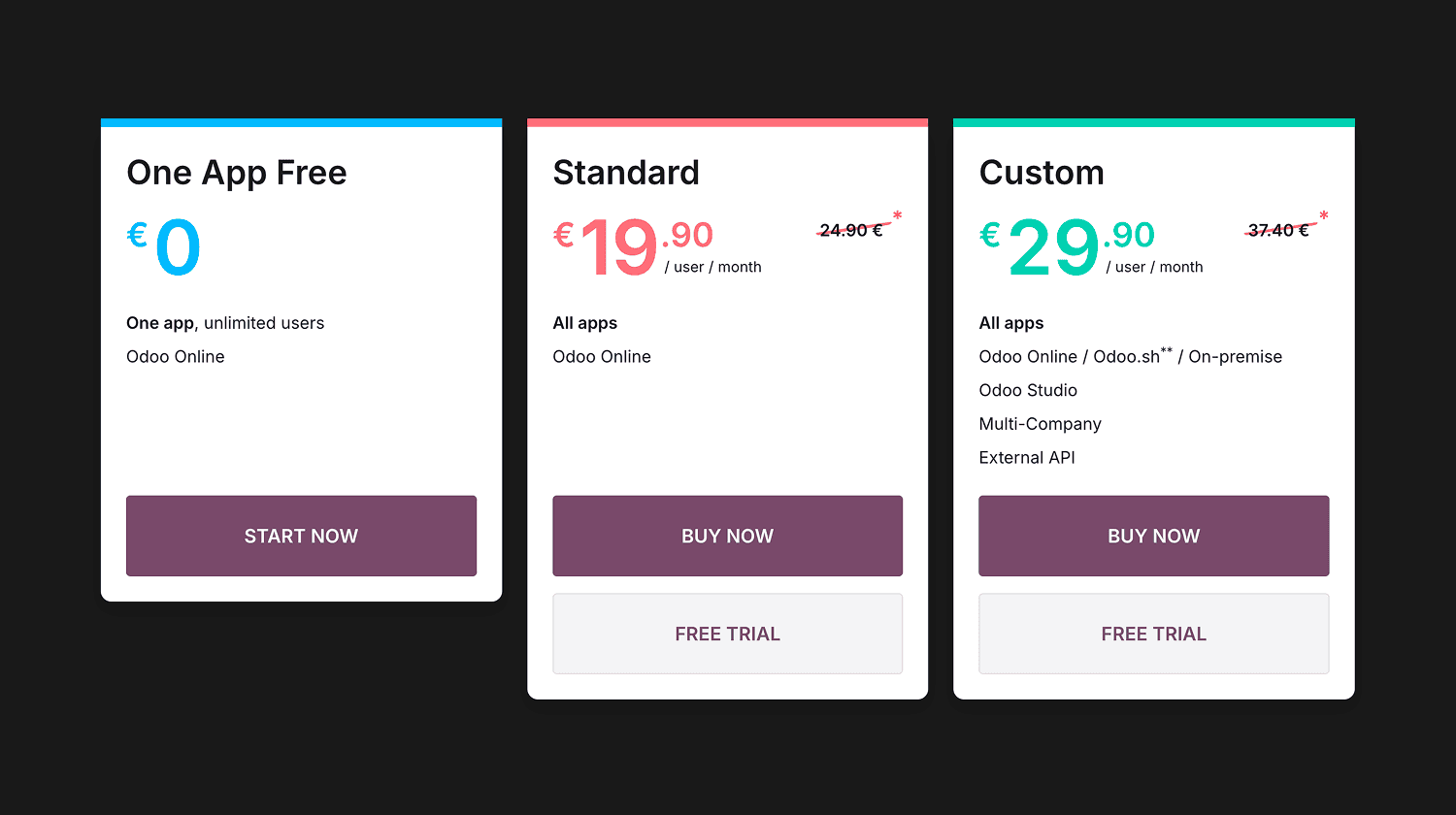Click the red accent bar atop Standard card

(x=727, y=121)
